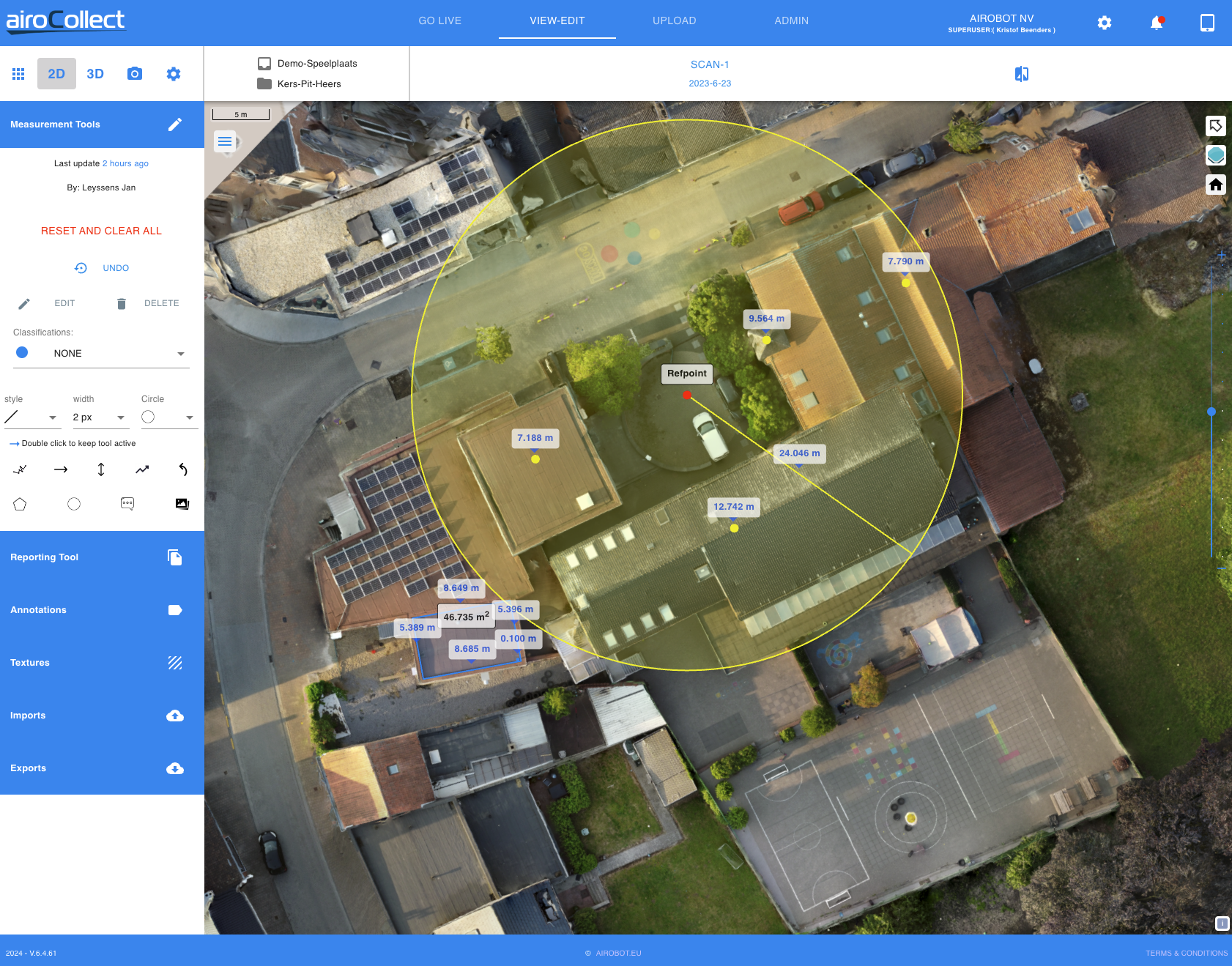The image size is (1232, 966).
Task: Click the split compare view icon
Action: [1022, 74]
